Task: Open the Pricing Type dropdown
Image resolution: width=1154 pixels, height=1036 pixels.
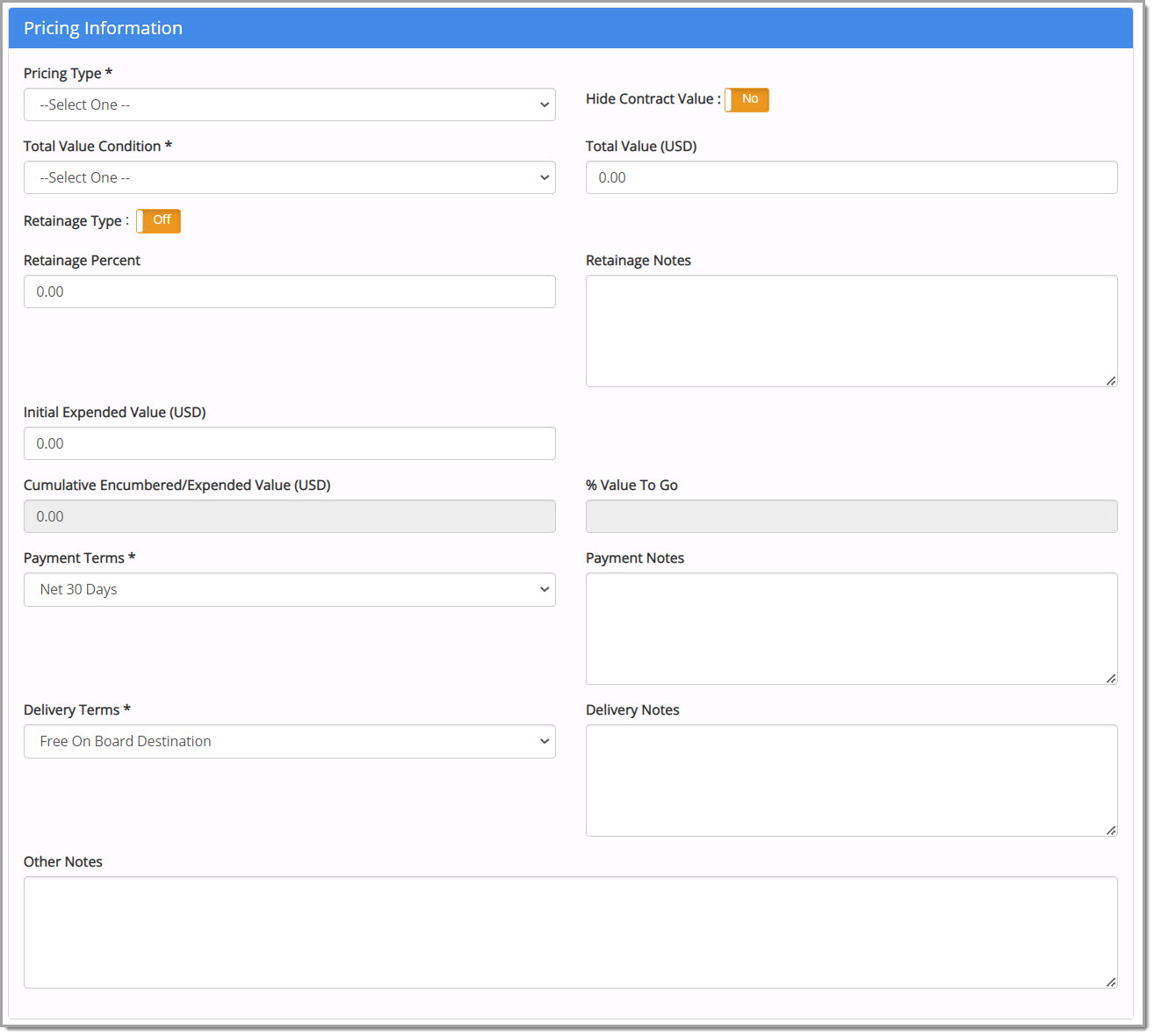Action: (289, 104)
